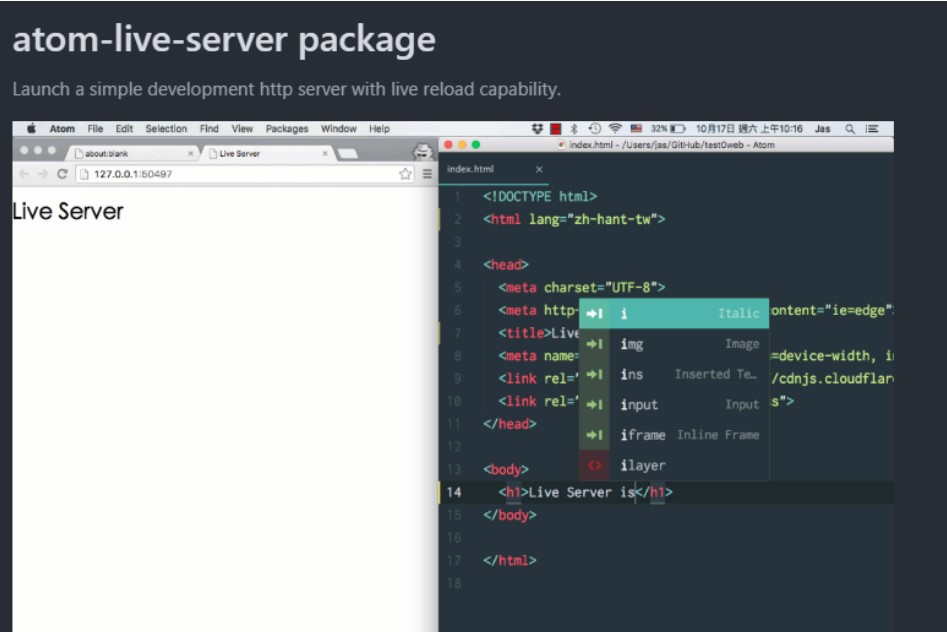The image size is (947, 632).
Task: Open the Find menu
Action: click(209, 129)
